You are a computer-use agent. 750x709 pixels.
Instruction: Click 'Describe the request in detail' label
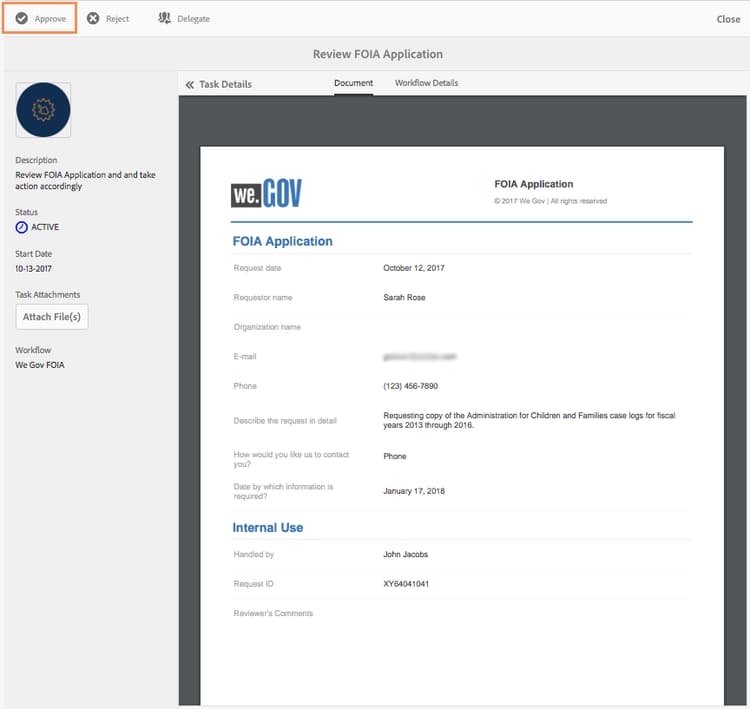tap(285, 421)
